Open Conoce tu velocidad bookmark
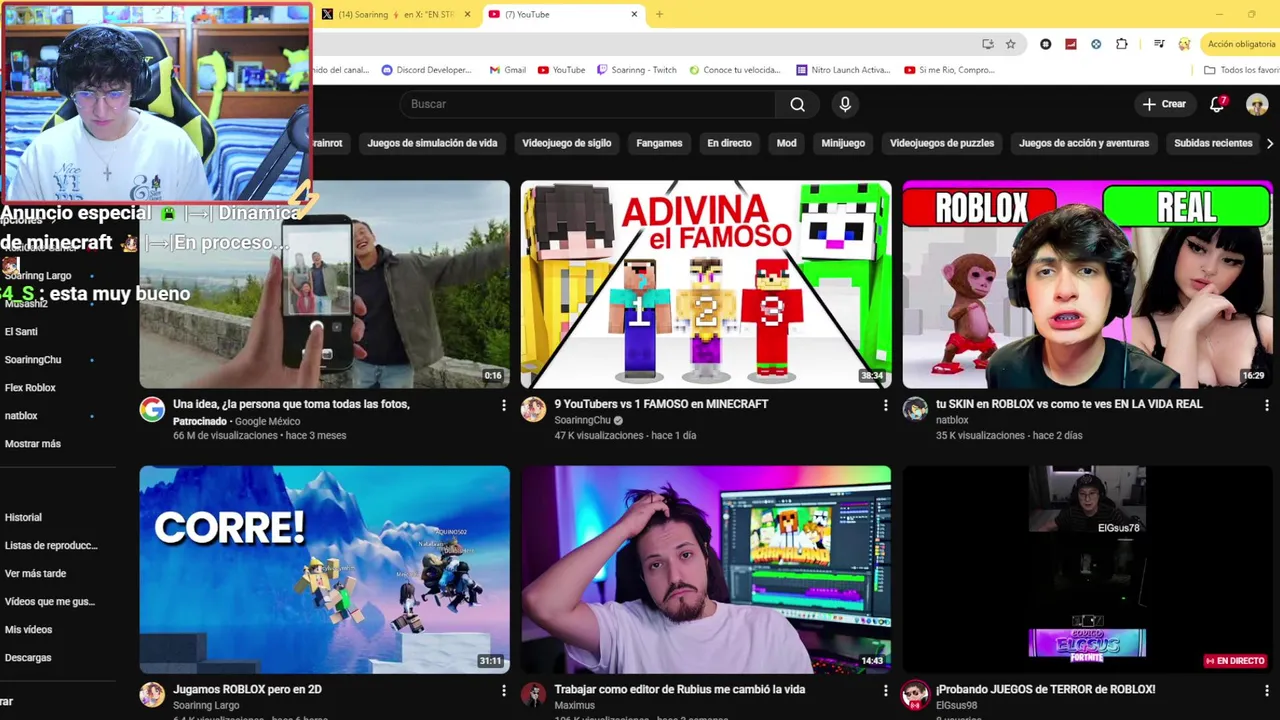 tap(734, 70)
